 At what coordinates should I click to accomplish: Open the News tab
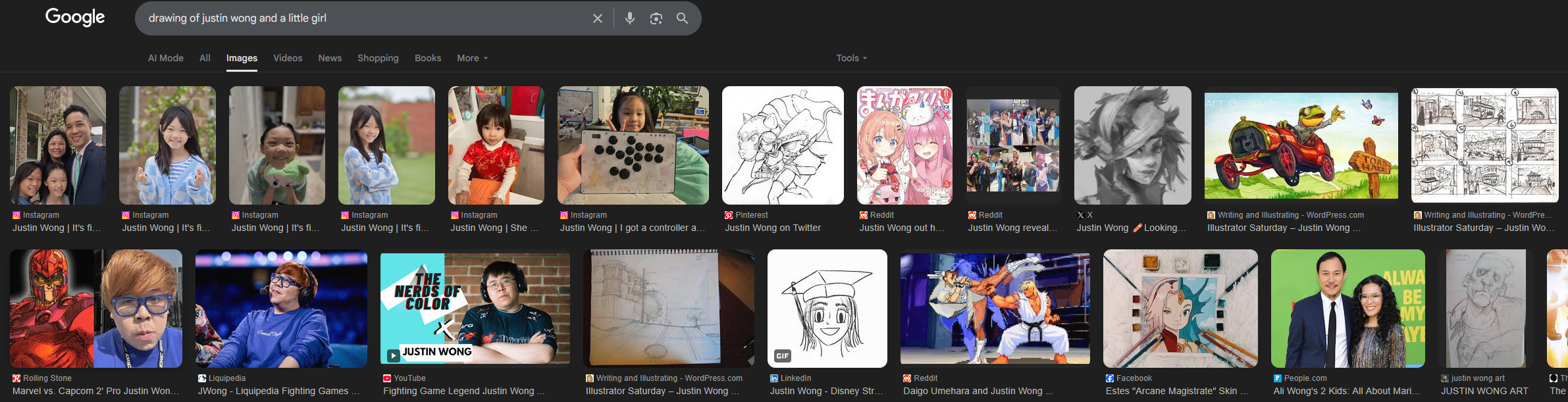330,58
